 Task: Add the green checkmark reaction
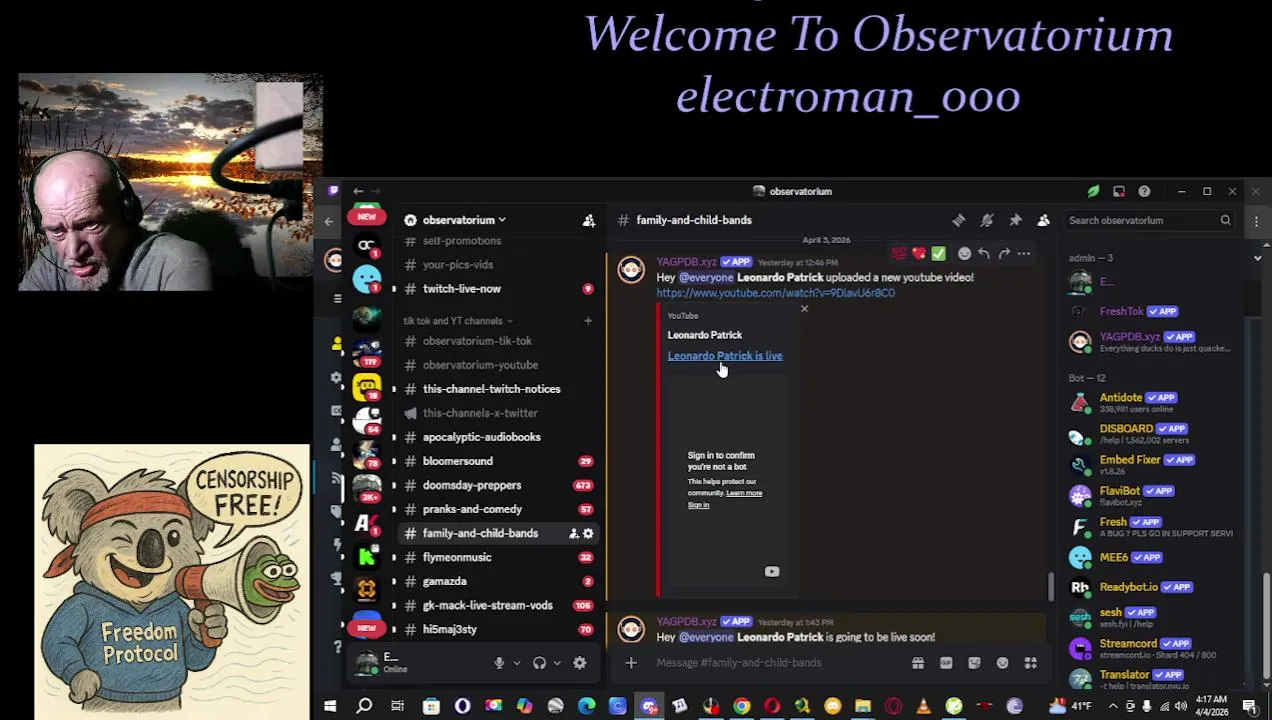pos(938,254)
